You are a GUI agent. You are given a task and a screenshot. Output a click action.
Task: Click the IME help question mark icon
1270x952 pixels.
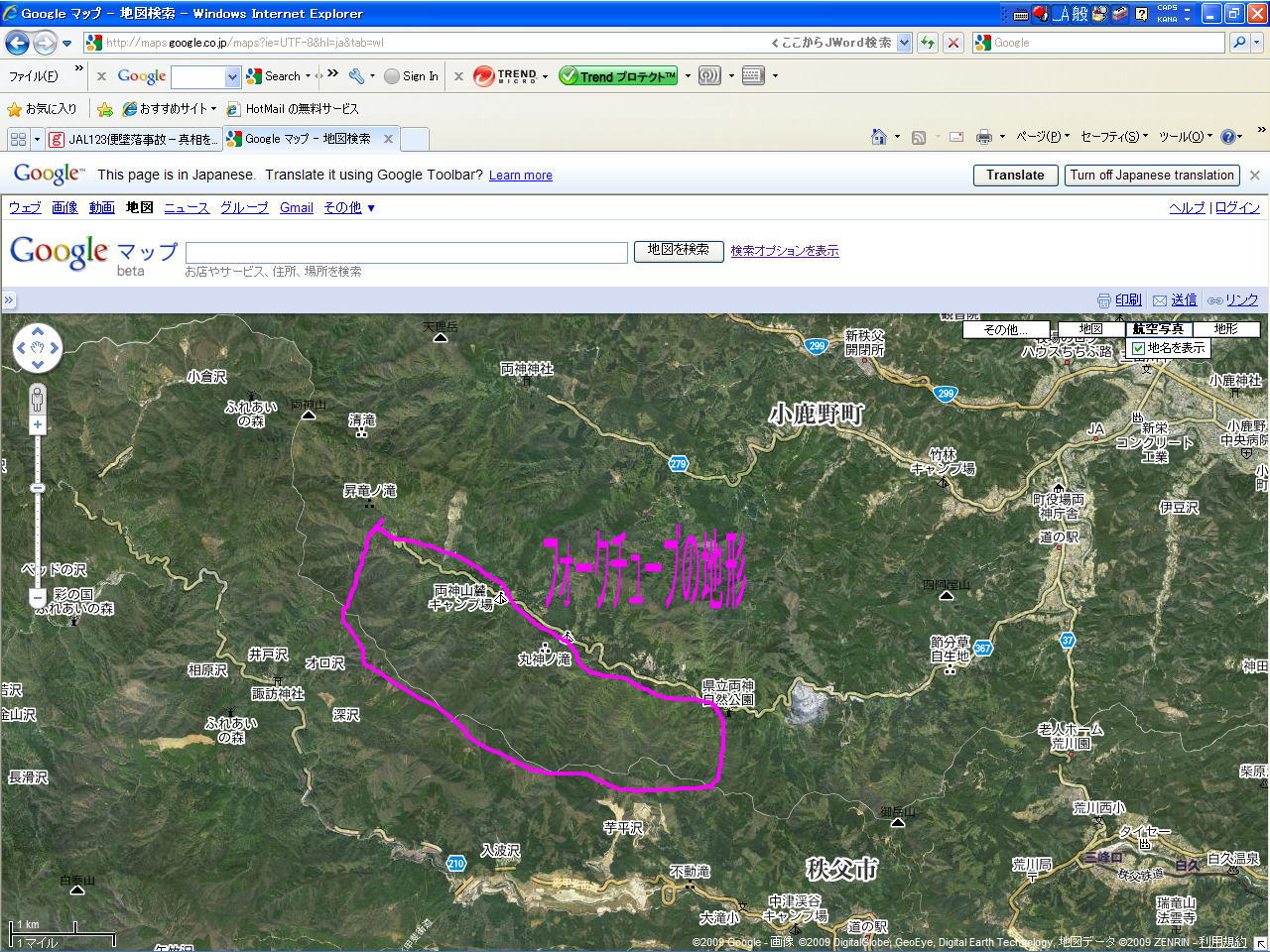tap(1142, 13)
